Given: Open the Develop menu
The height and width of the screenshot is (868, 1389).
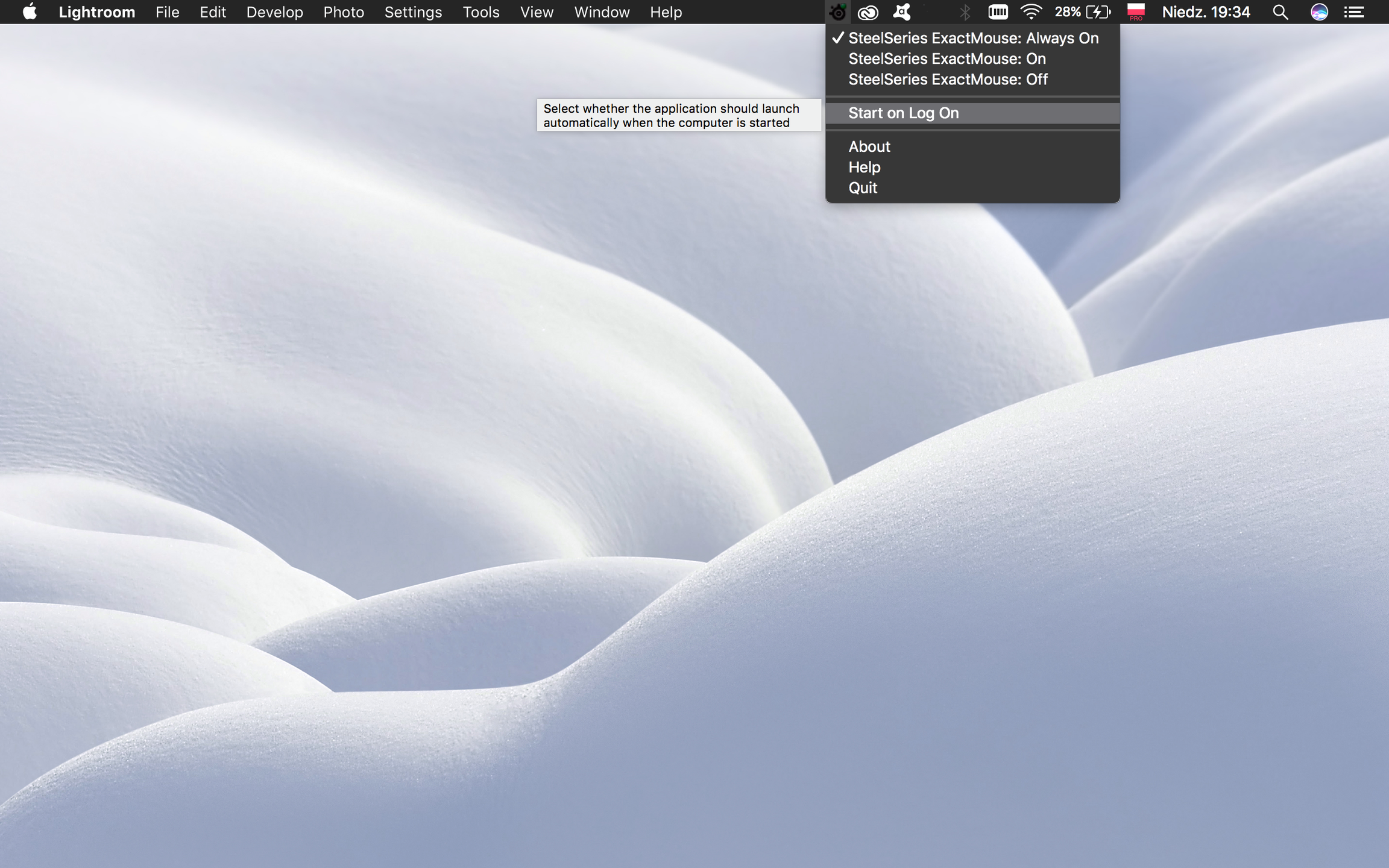Looking at the screenshot, I should point(274,12).
